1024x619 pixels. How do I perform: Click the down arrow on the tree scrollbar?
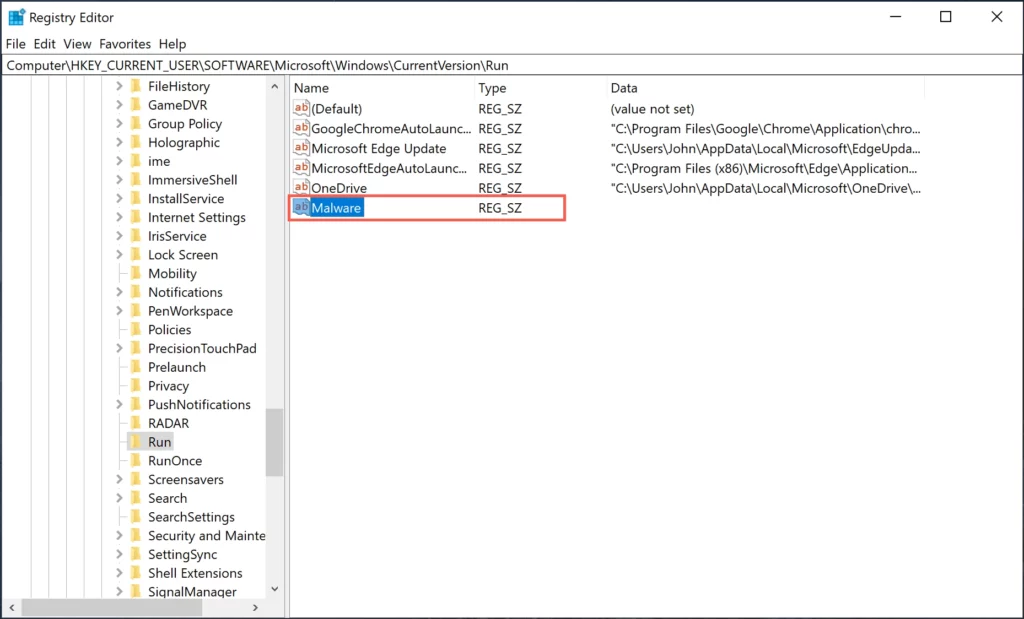274,589
